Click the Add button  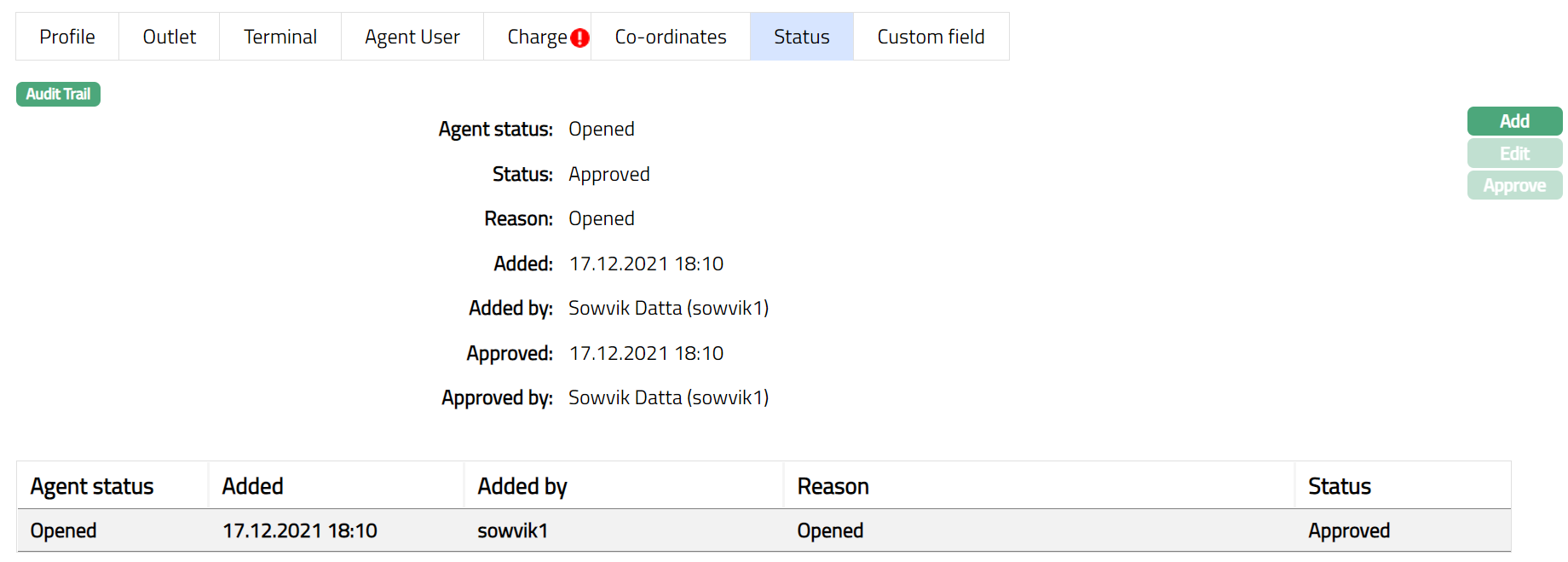1513,121
